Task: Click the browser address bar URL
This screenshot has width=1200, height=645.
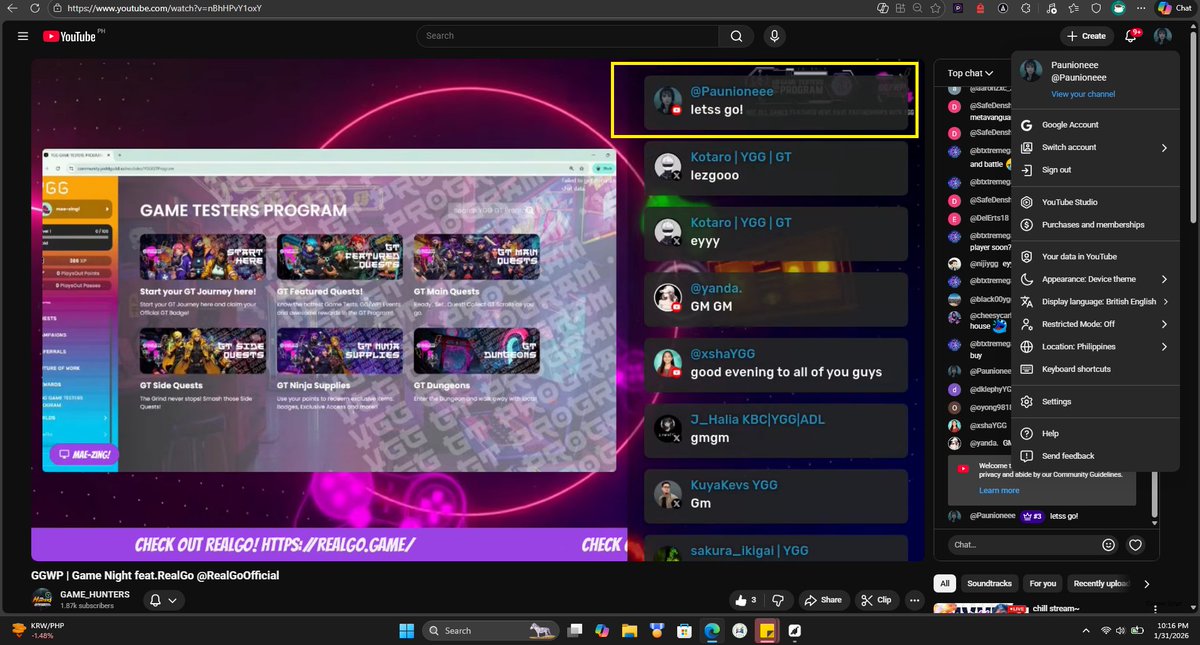Action: (x=165, y=8)
